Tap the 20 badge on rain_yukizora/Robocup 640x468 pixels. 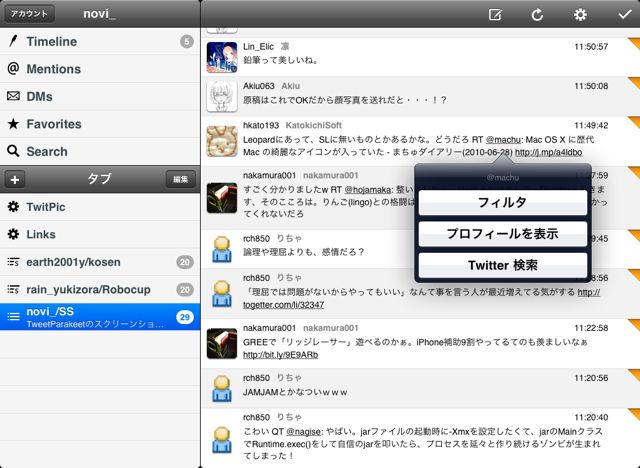(184, 289)
